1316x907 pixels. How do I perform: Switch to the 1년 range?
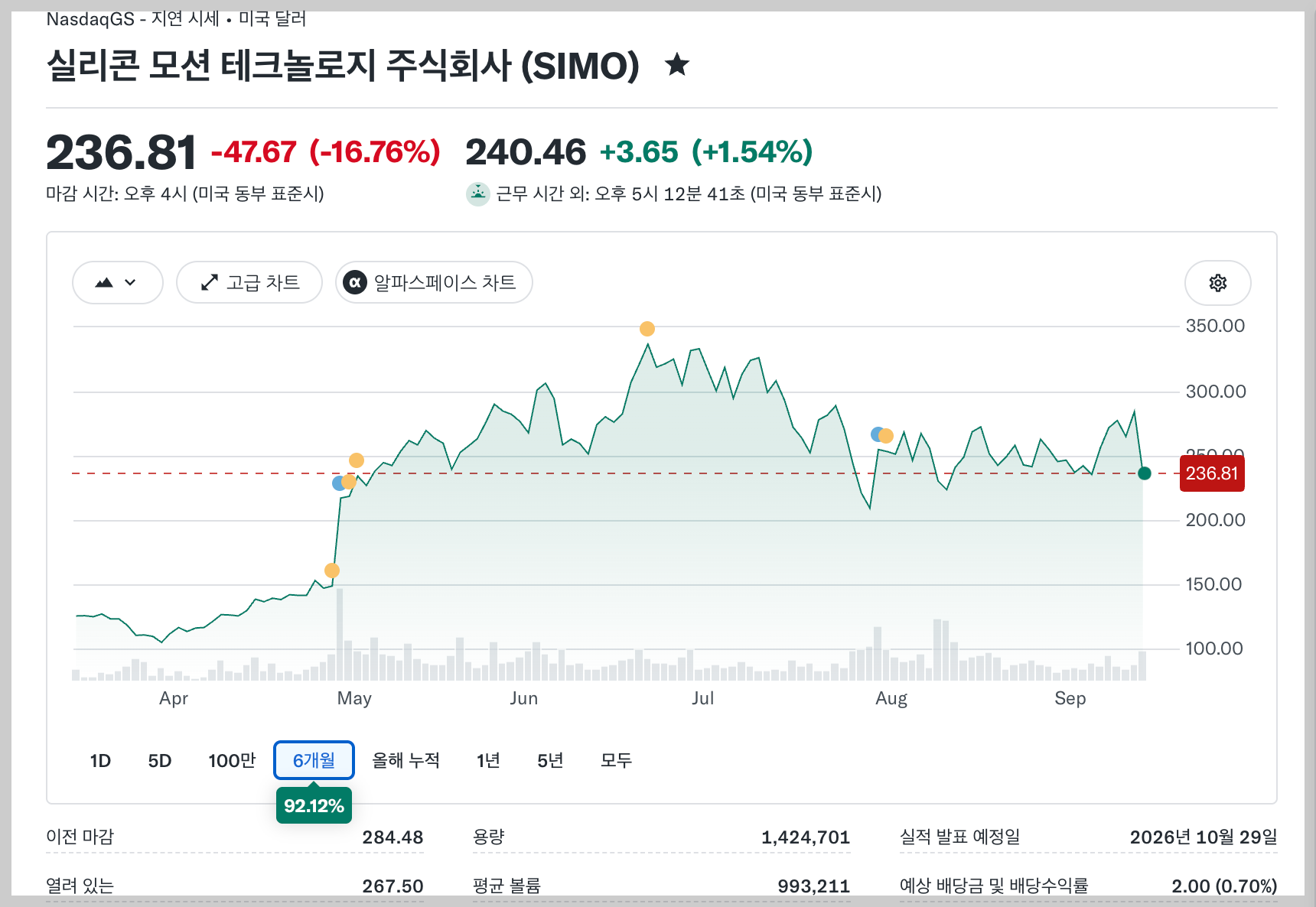(x=488, y=760)
